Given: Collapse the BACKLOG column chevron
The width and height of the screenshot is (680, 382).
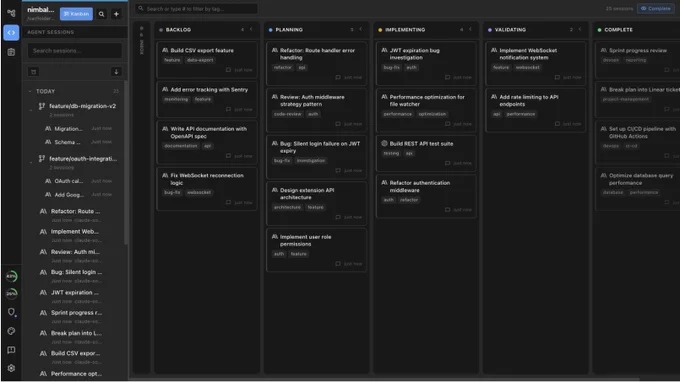Looking at the screenshot, I should coord(251,29).
